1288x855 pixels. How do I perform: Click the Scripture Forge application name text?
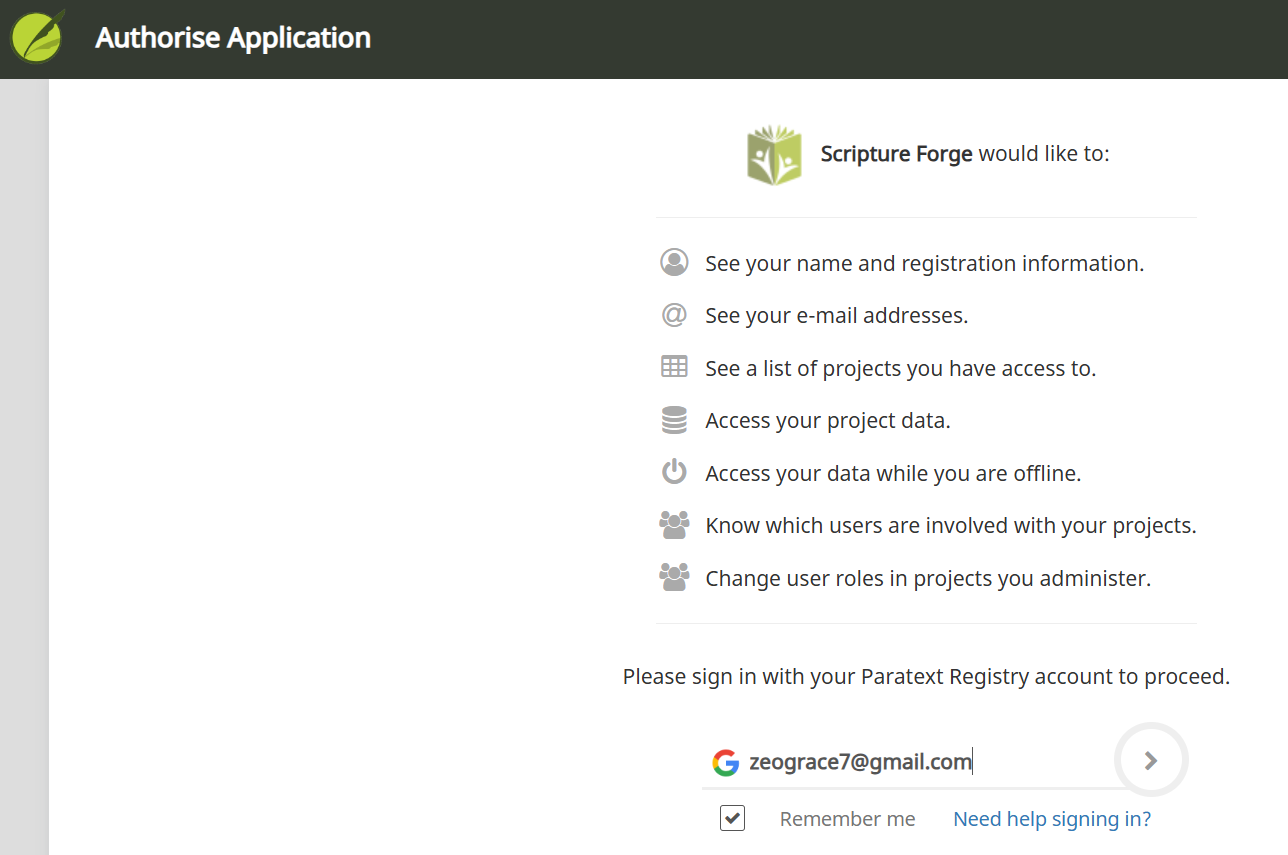coord(896,154)
